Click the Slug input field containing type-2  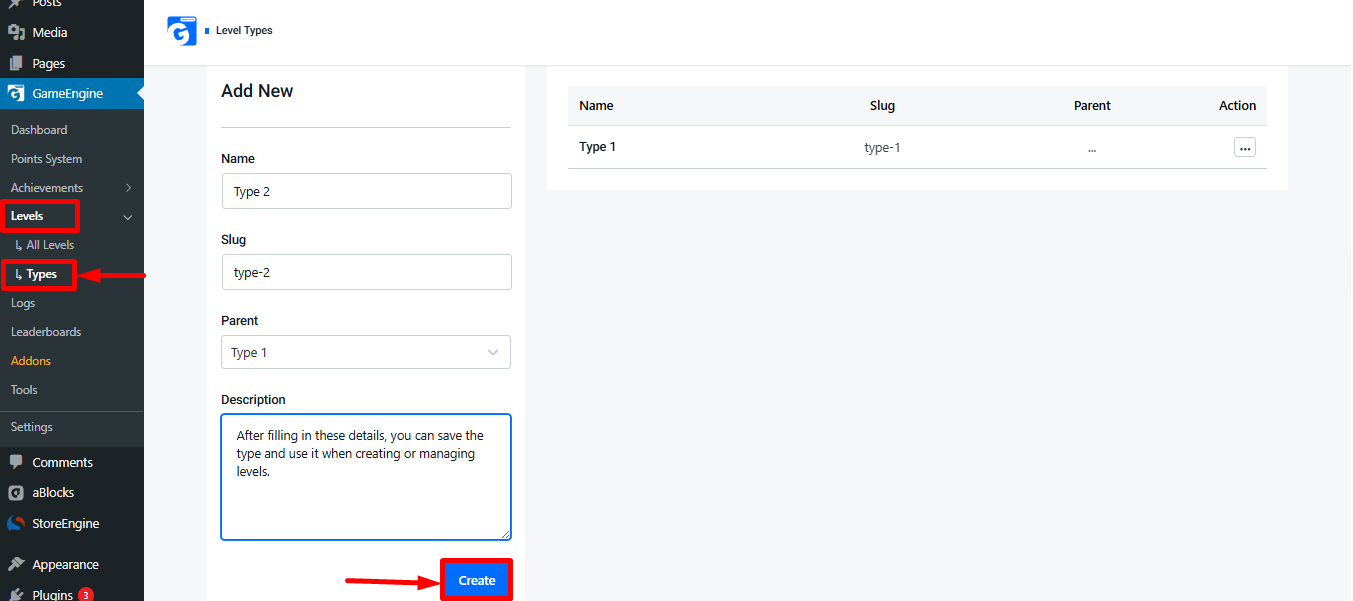click(x=366, y=272)
